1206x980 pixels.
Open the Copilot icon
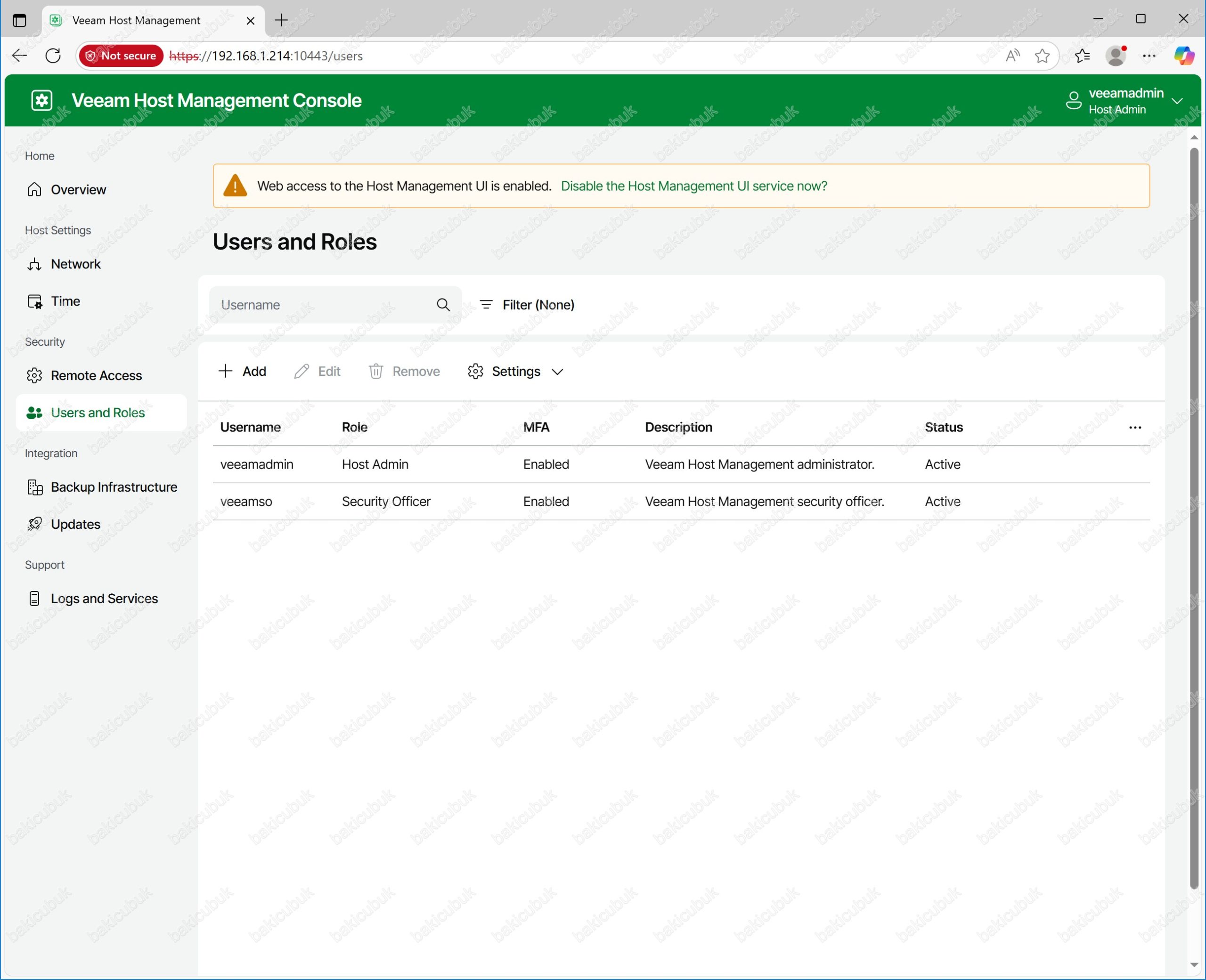click(1184, 55)
